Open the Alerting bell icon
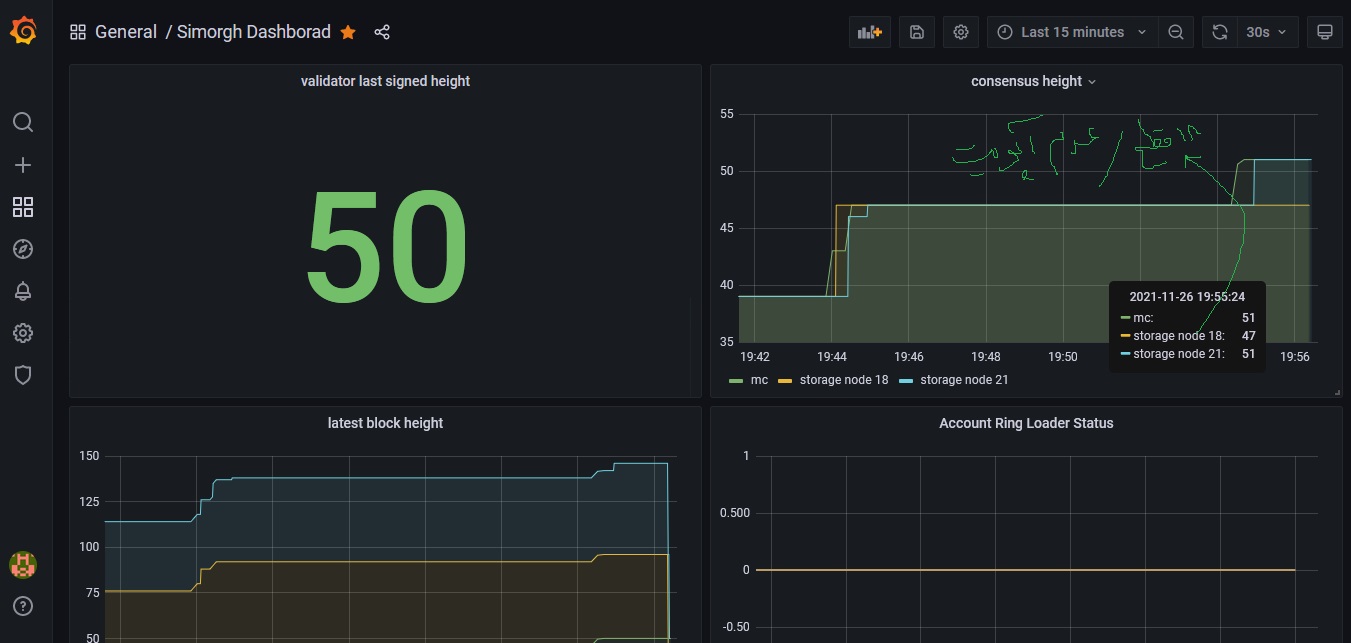Viewport: 1351px width, 643px height. (x=23, y=291)
